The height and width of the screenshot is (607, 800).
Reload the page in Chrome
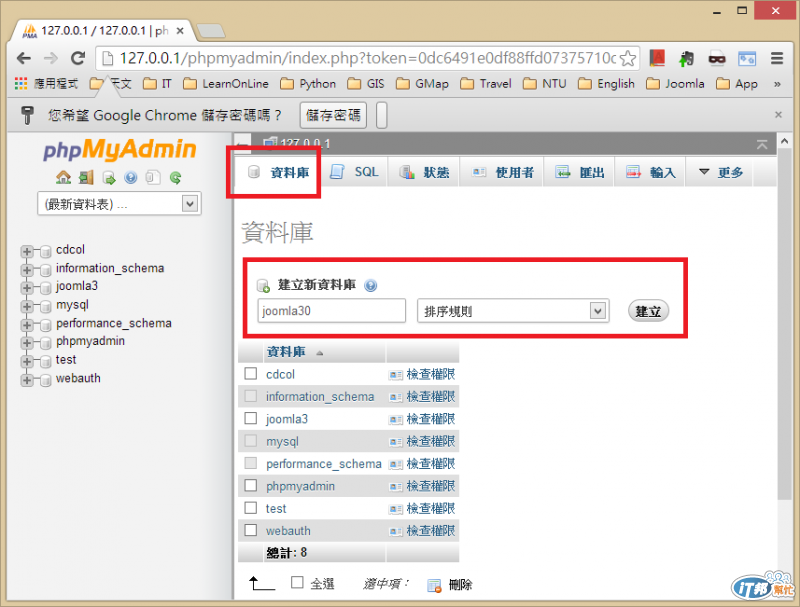point(78,58)
